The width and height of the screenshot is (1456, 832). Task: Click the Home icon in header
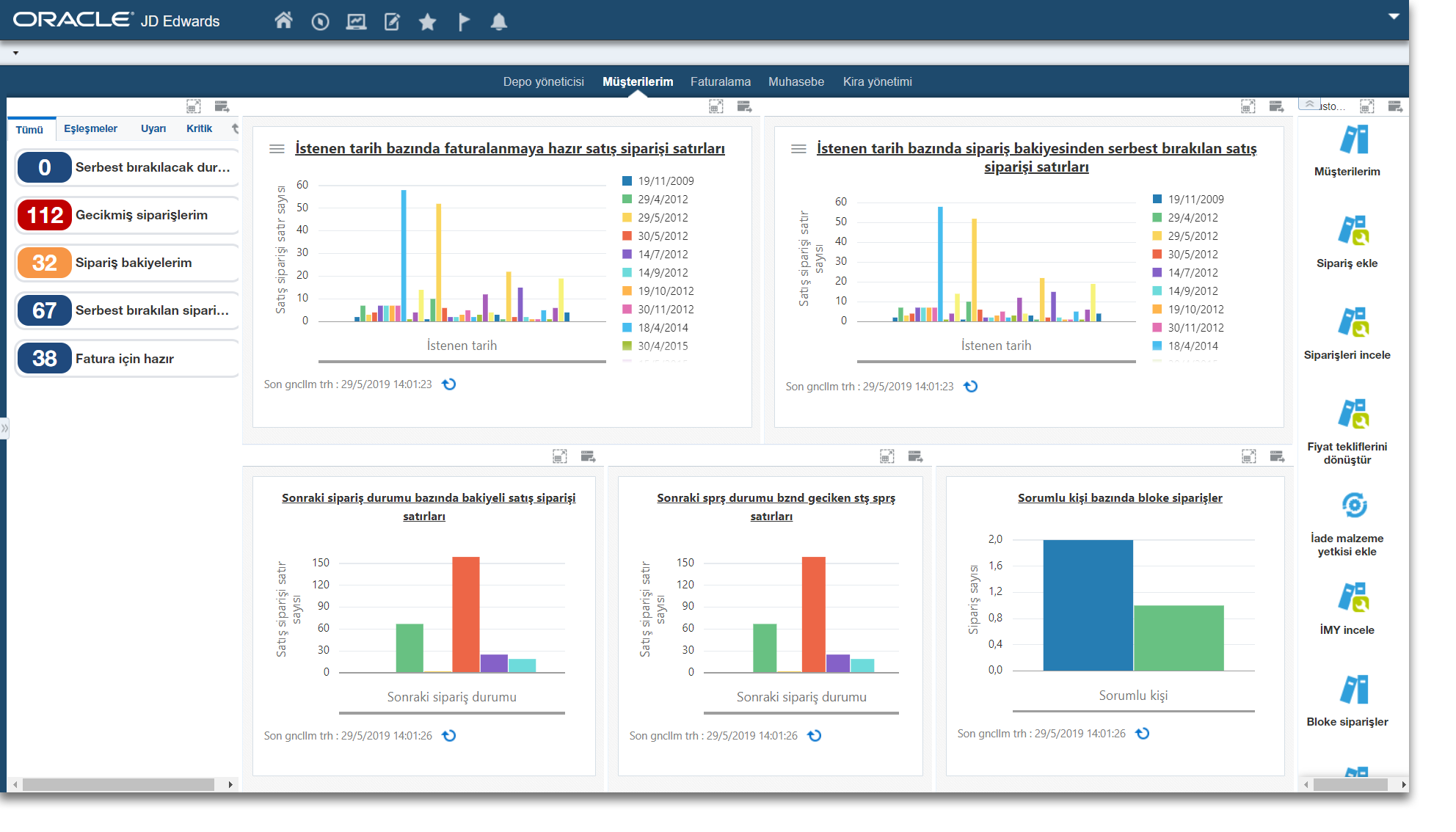pos(283,21)
